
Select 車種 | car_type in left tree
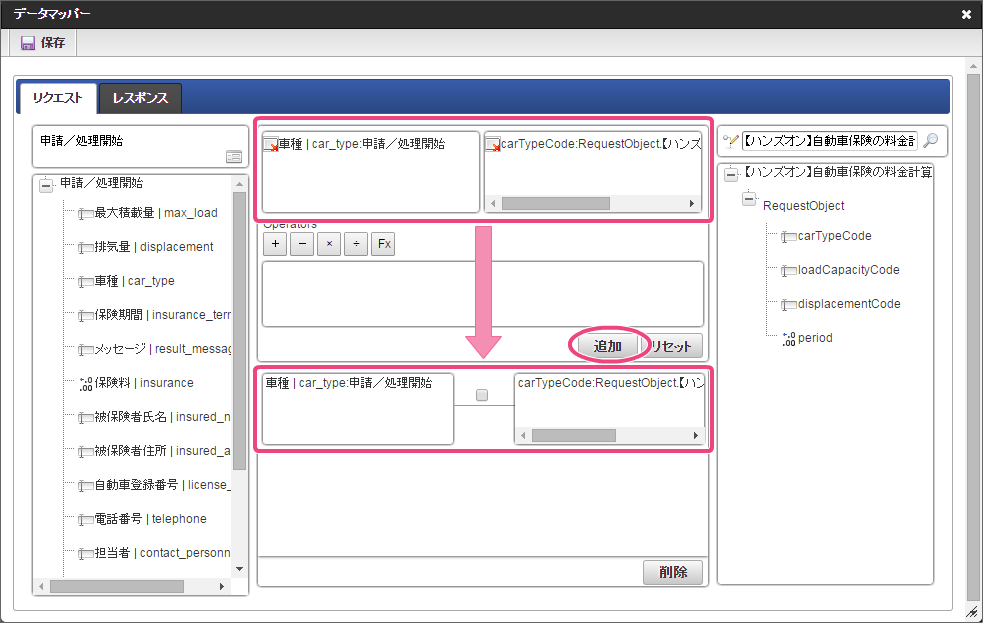[134, 281]
